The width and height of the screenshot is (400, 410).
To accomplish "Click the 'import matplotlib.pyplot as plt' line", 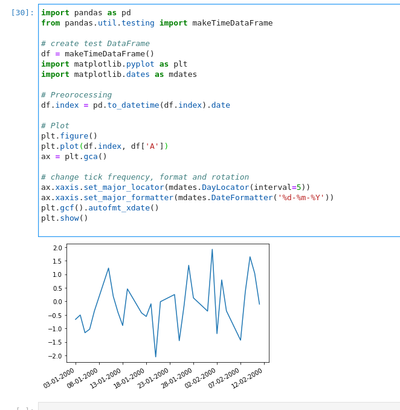I will [114, 64].
